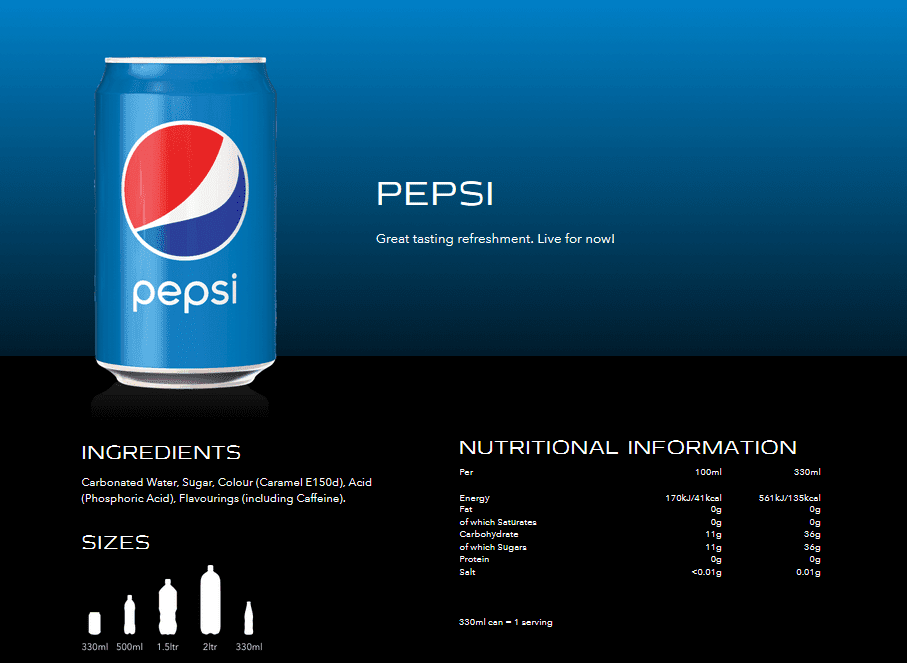The image size is (907, 663).
Task: Select the 330ml glass bottle icon
Action: (248, 616)
